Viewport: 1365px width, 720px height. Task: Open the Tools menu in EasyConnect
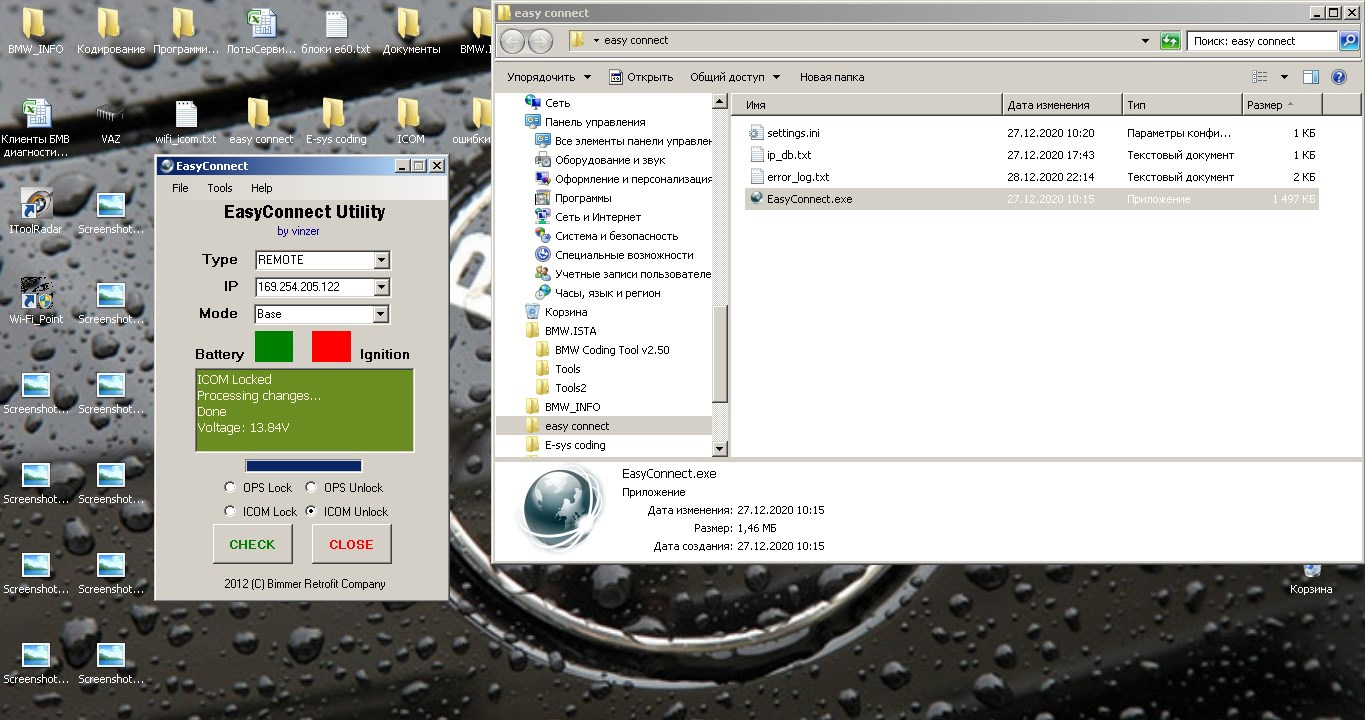pyautogui.click(x=220, y=188)
